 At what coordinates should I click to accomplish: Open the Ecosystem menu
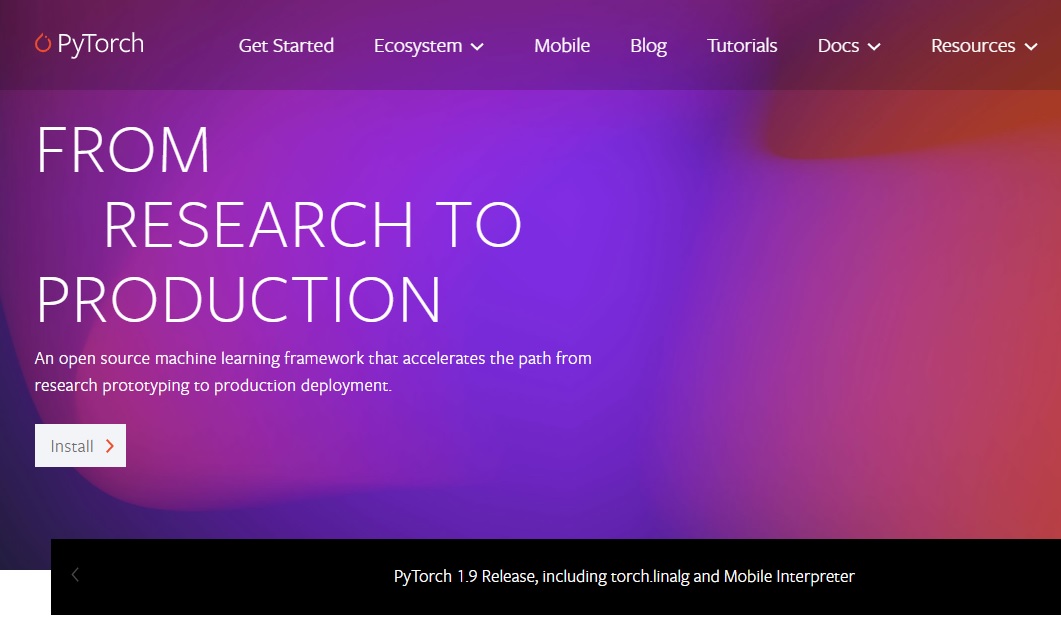click(x=428, y=46)
